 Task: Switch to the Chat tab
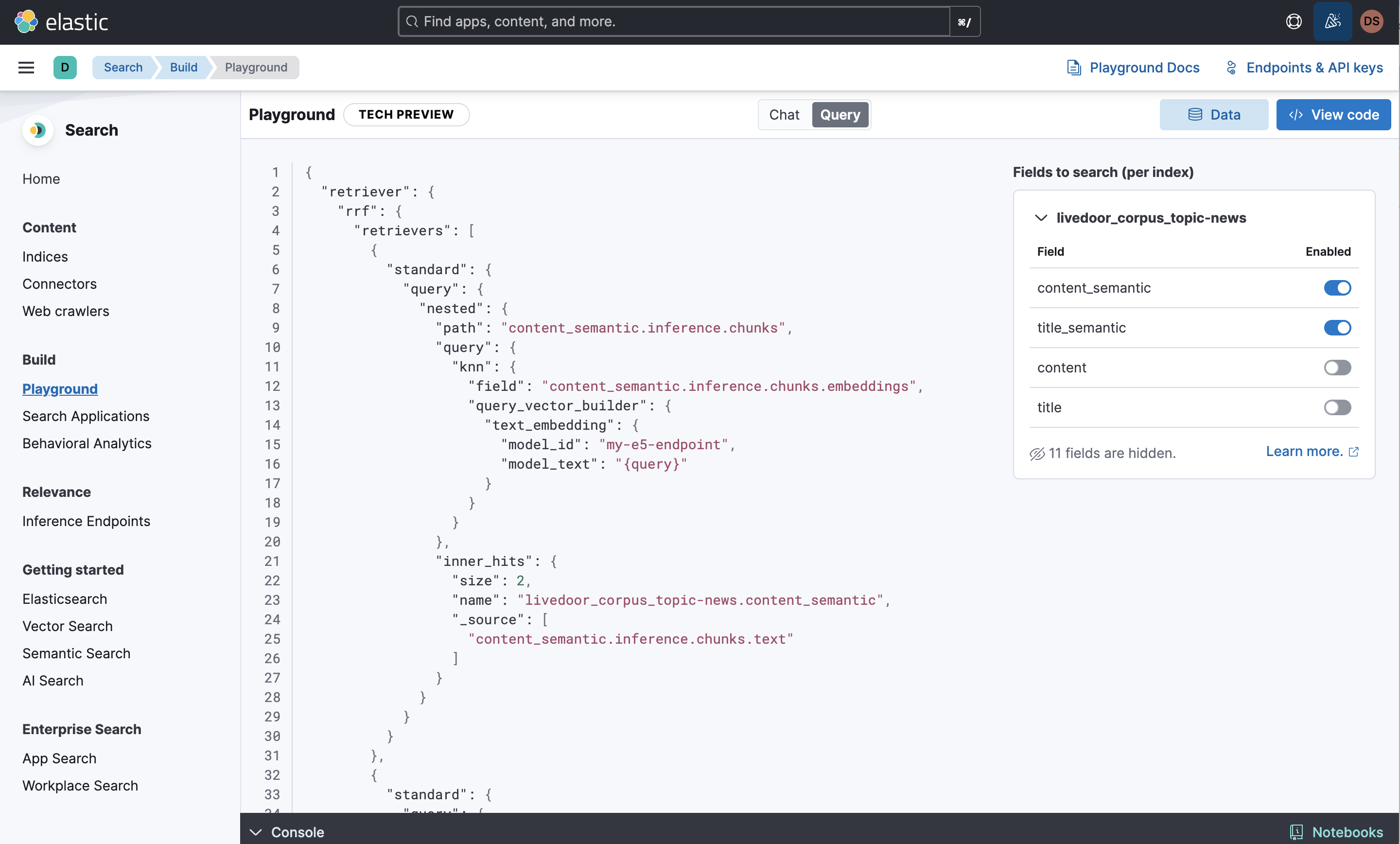(x=784, y=115)
